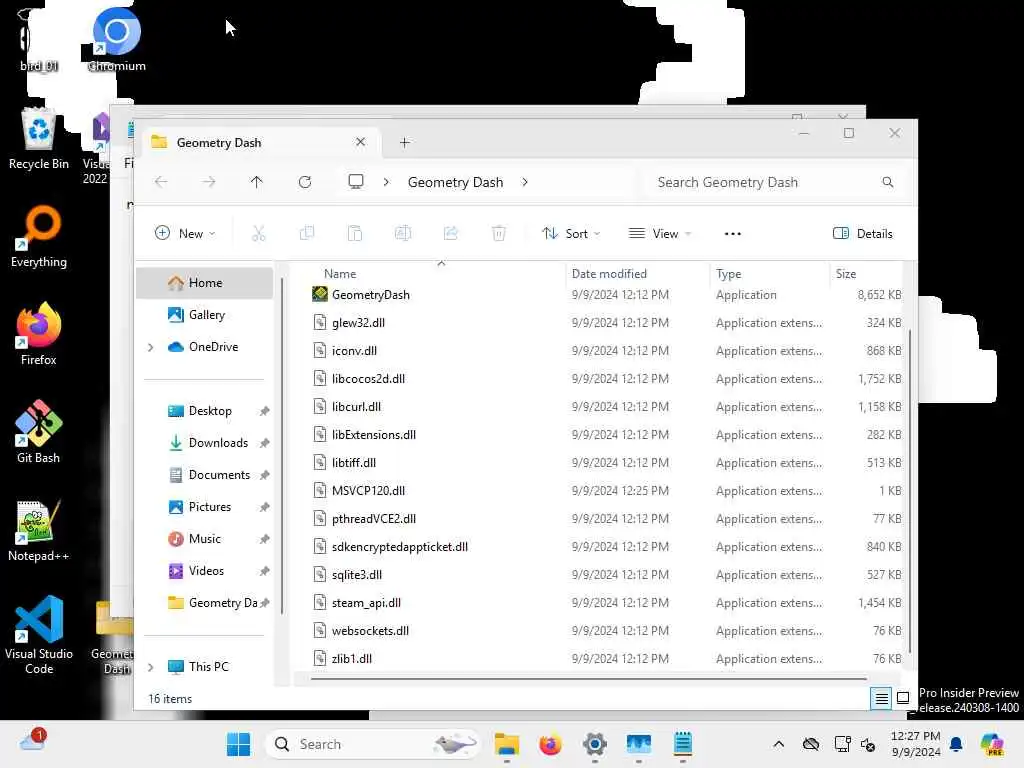Screen dimensions: 1024x768
Task: Open the View dropdown menu
Action: tap(660, 233)
